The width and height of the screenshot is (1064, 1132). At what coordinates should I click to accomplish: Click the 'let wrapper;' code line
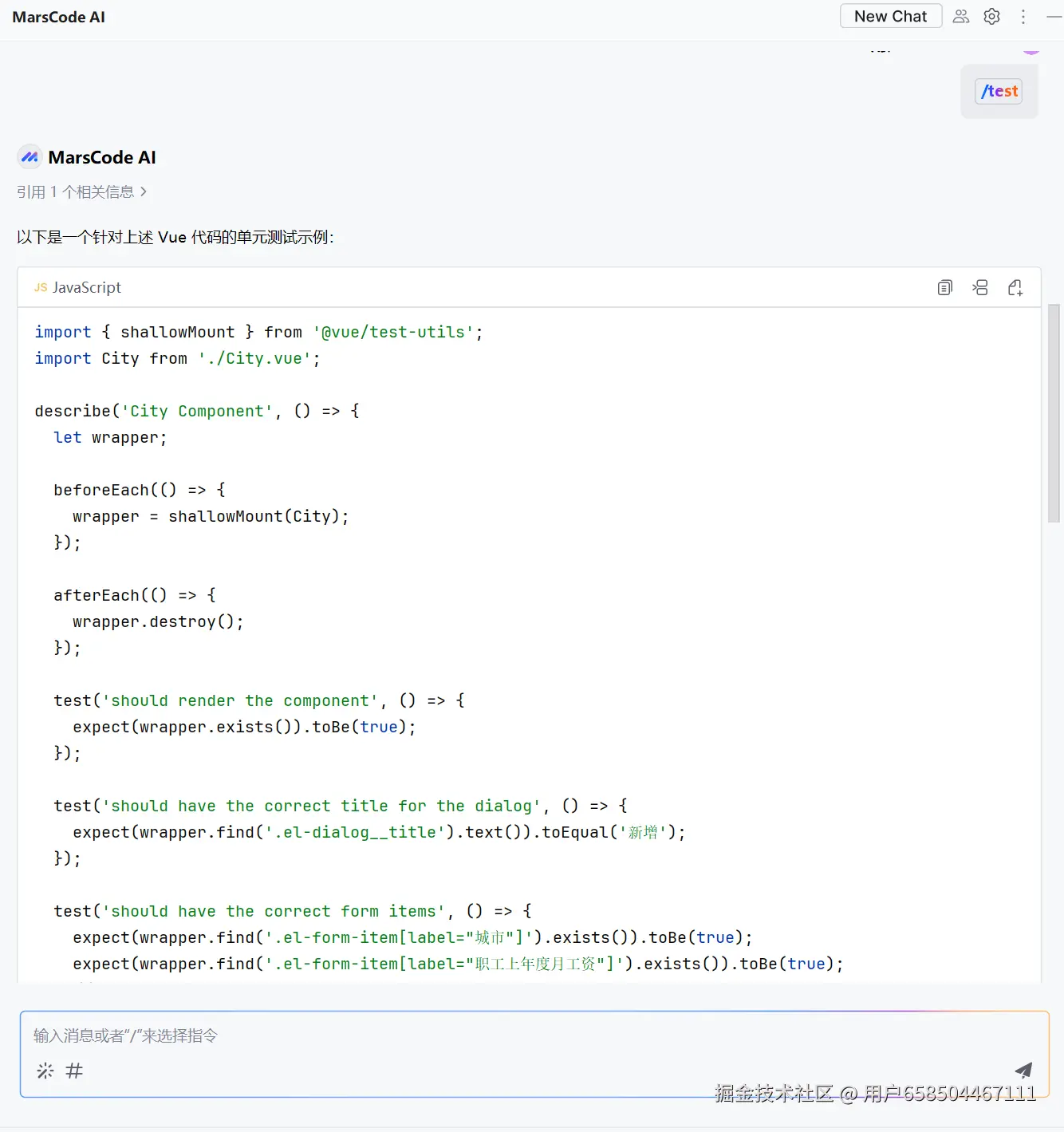pyautogui.click(x=110, y=437)
